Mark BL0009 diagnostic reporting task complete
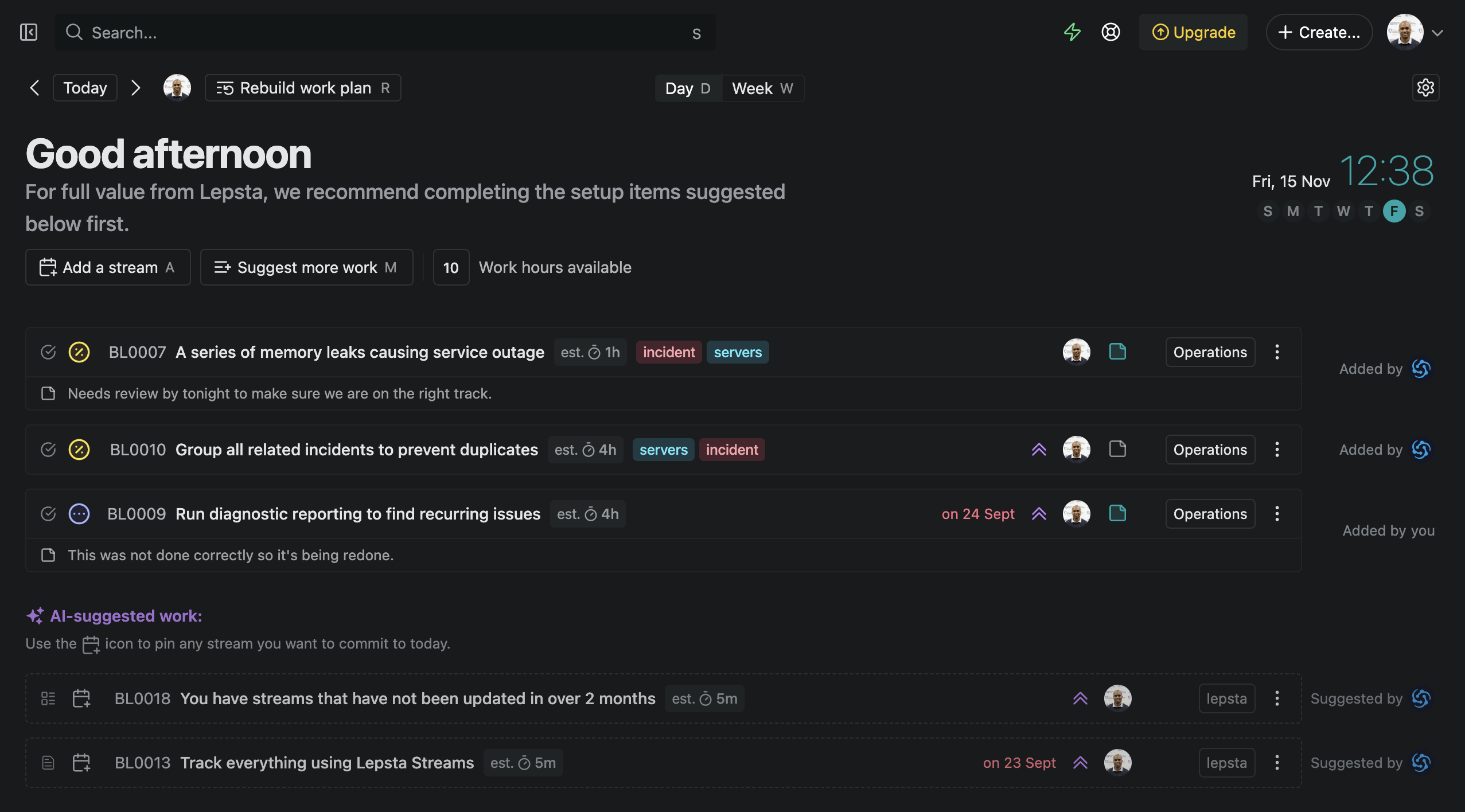This screenshot has height=812, width=1465. point(48,514)
